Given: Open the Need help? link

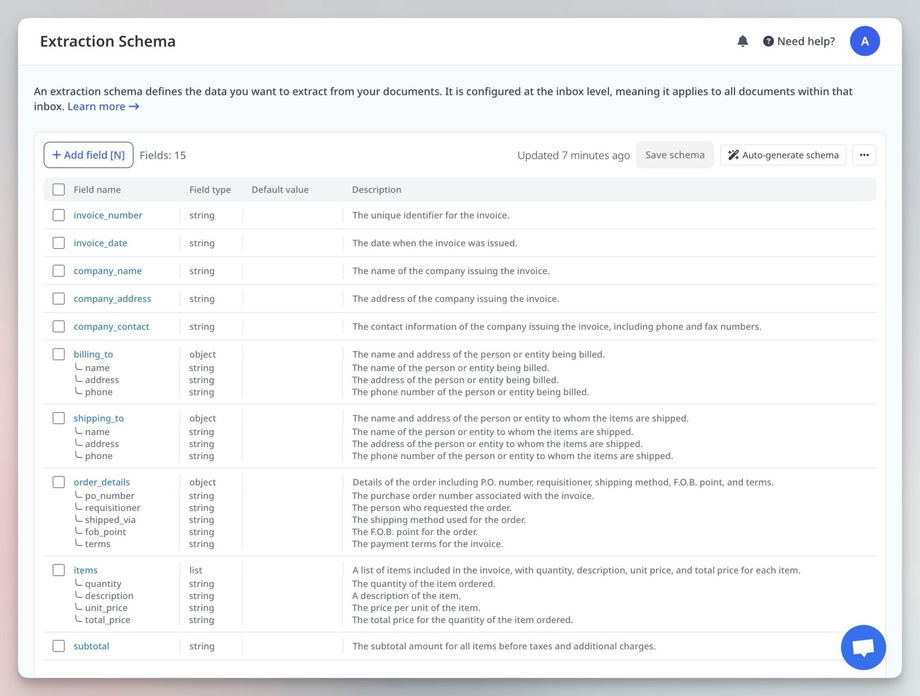Looking at the screenshot, I should pyautogui.click(x=798, y=41).
